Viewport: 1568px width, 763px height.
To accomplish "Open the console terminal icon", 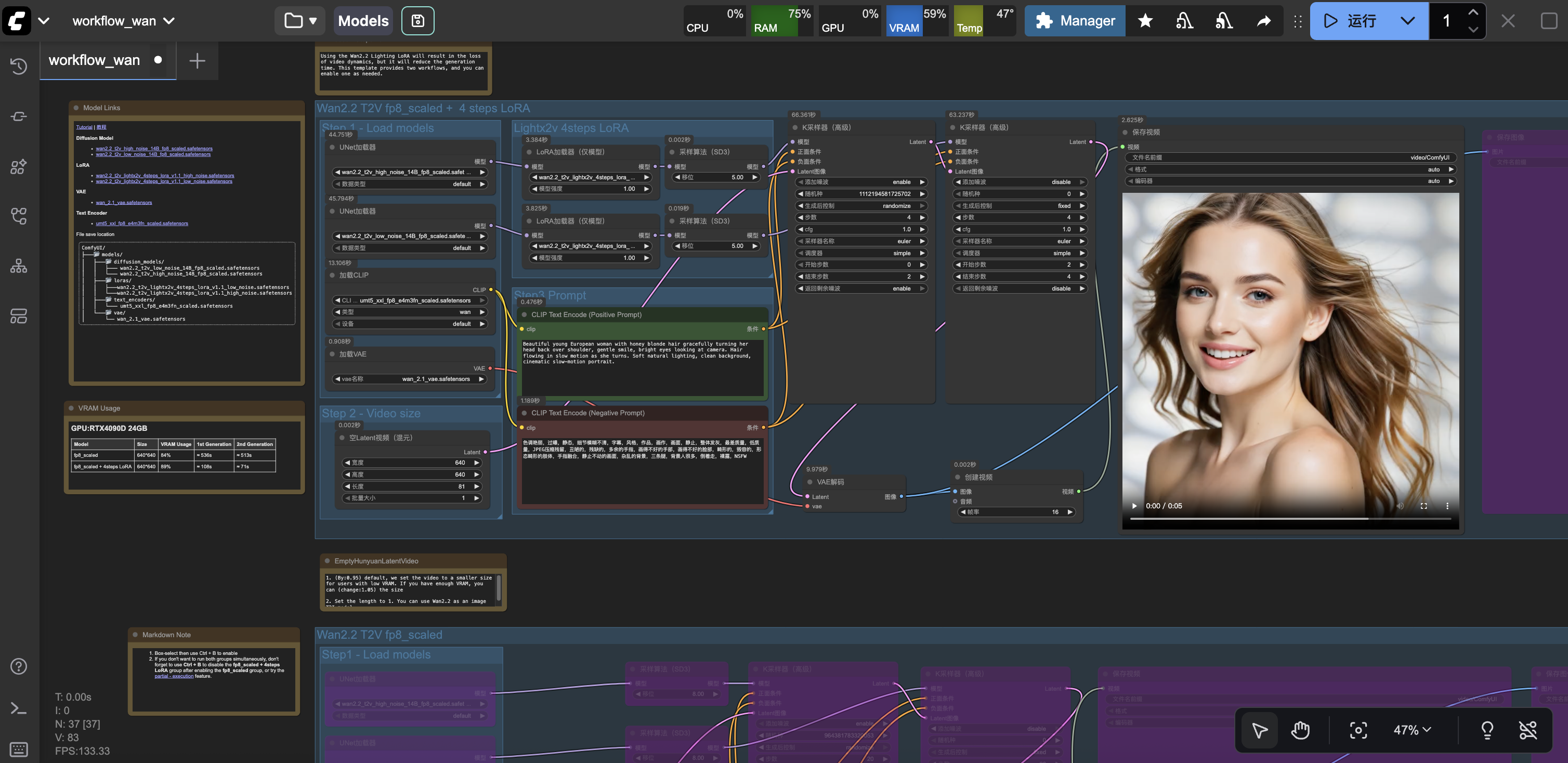I will tap(19, 708).
